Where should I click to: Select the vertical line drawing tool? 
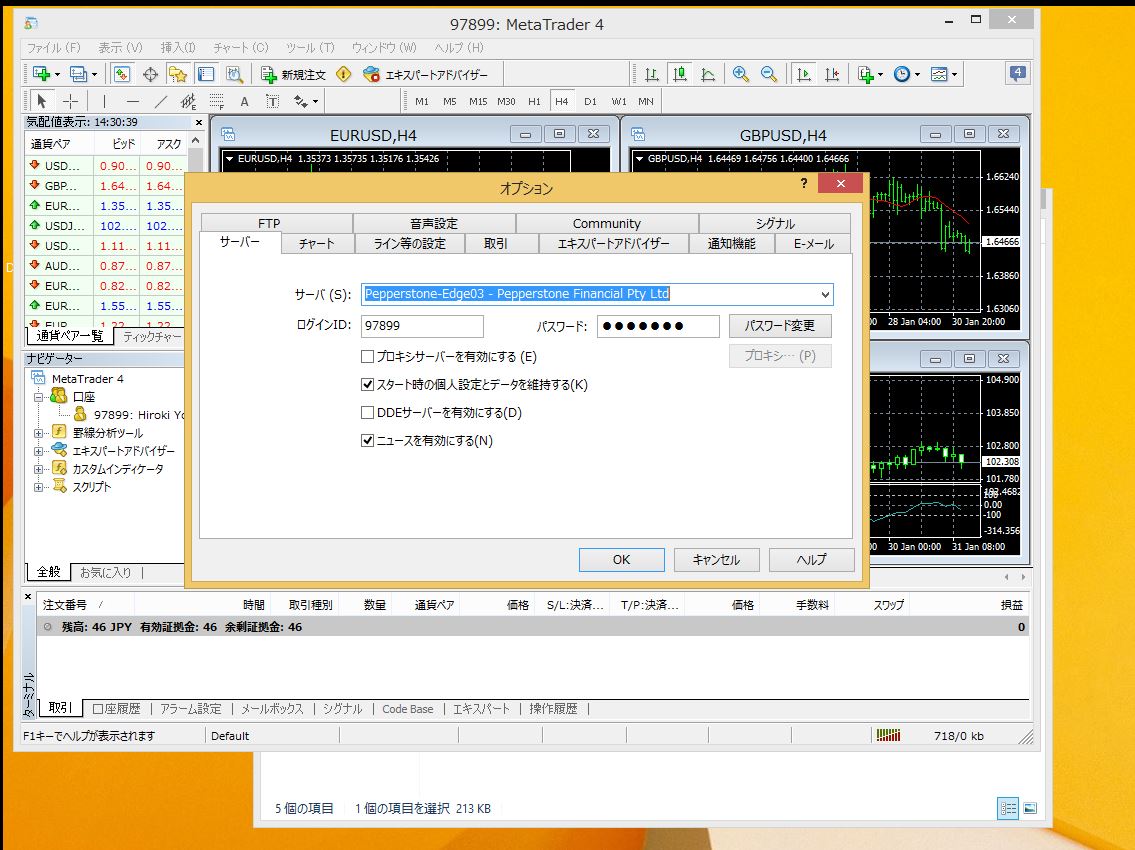pos(104,101)
